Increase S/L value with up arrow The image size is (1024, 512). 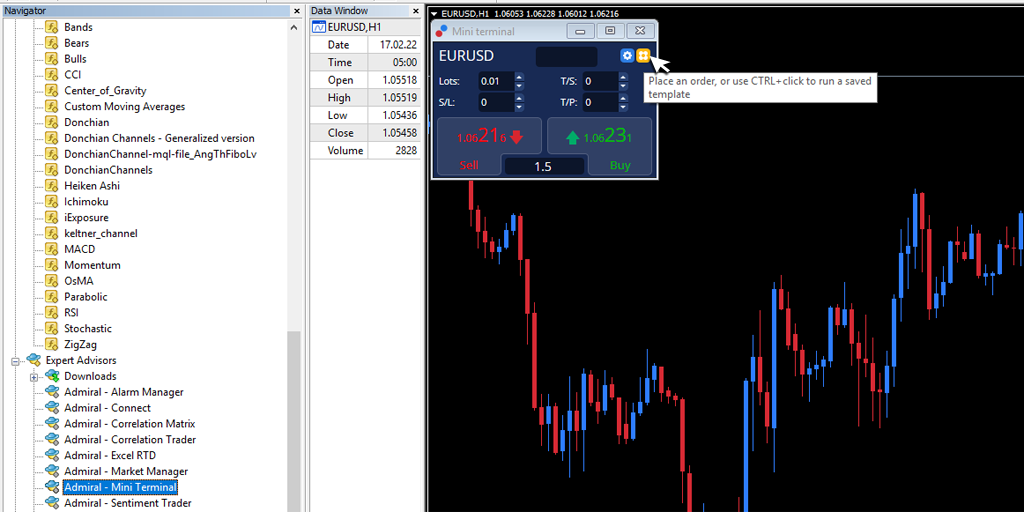519,99
